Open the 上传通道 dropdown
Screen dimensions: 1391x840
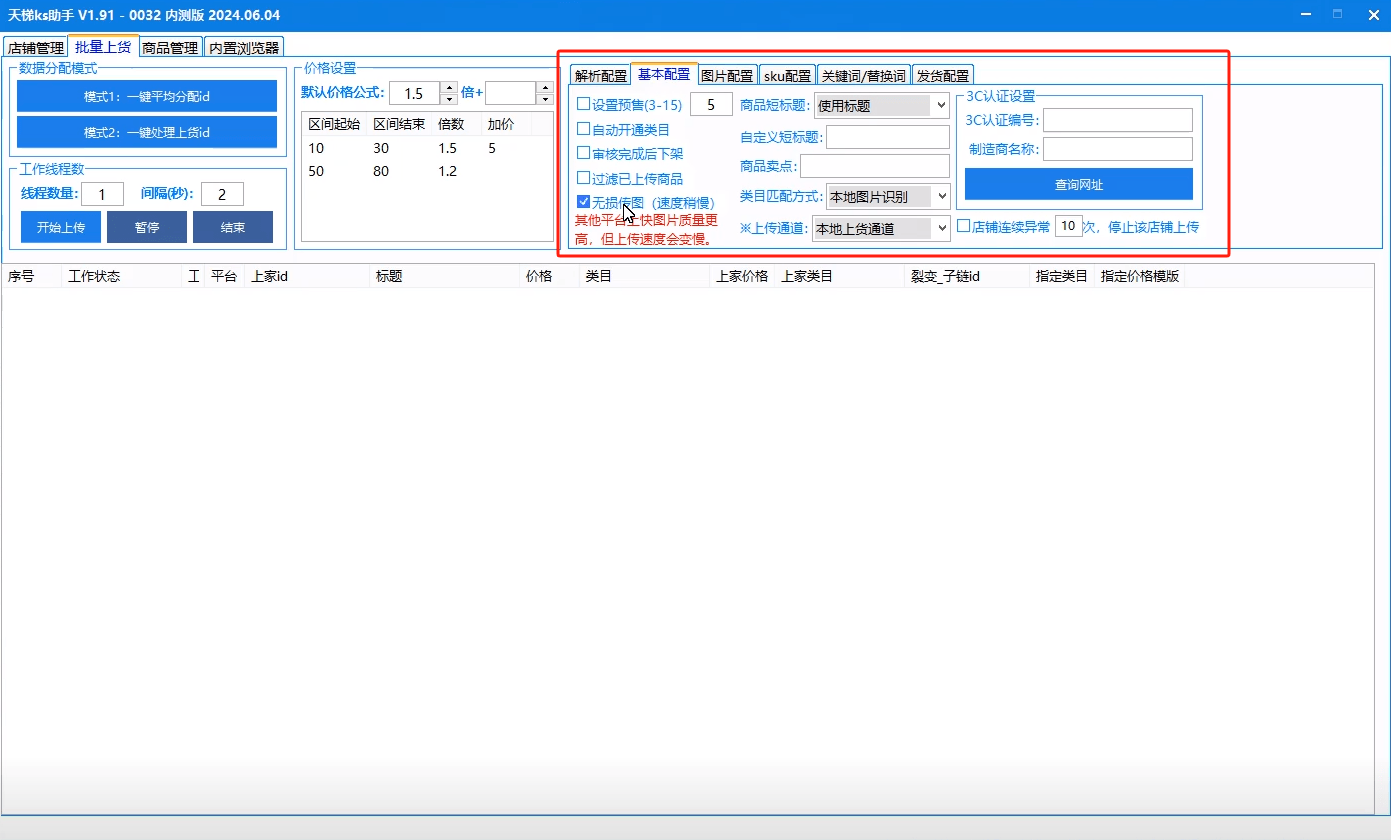[880, 228]
